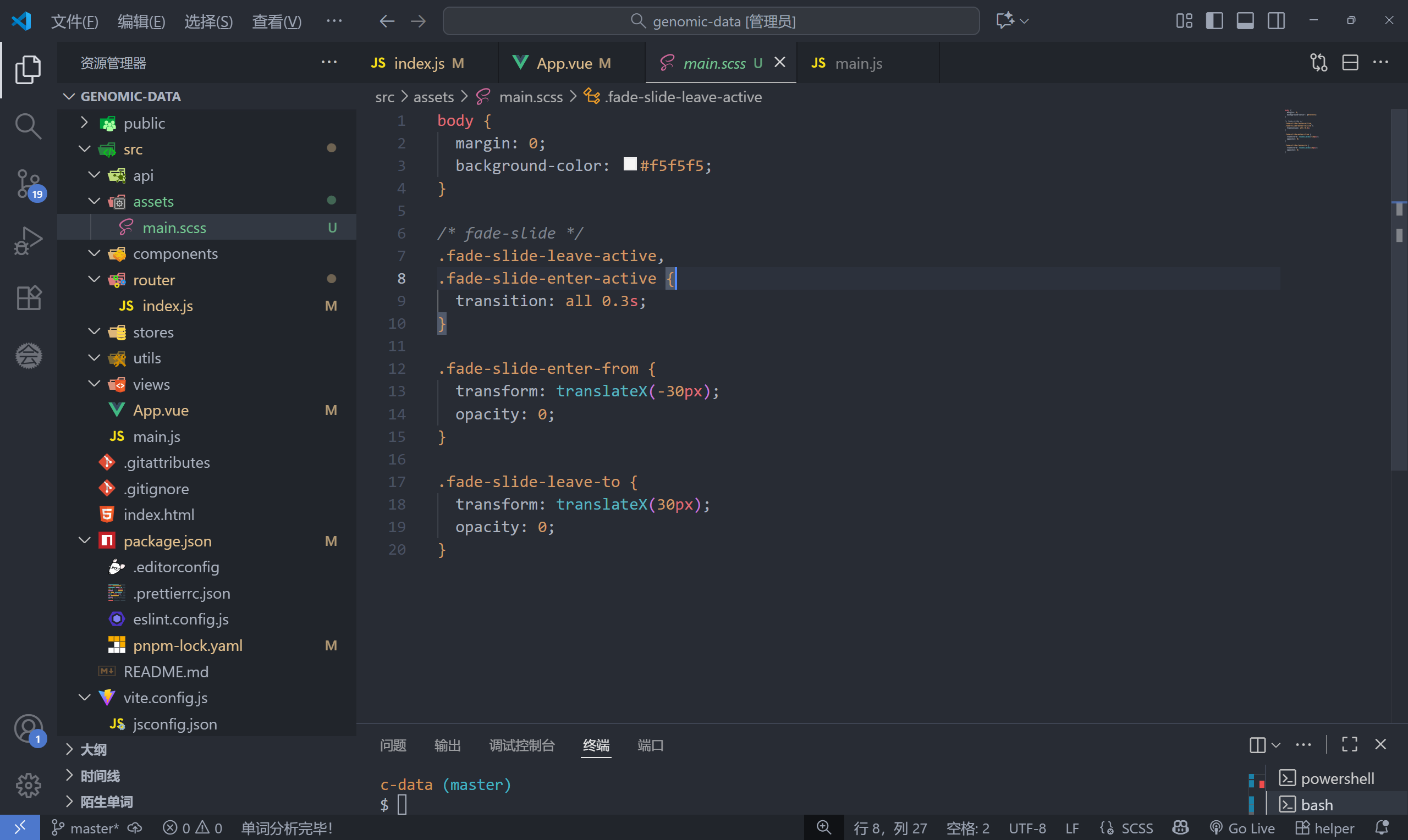Open the 问题 problems panel tab
Screen dimensions: 1408x840
[x=393, y=745]
